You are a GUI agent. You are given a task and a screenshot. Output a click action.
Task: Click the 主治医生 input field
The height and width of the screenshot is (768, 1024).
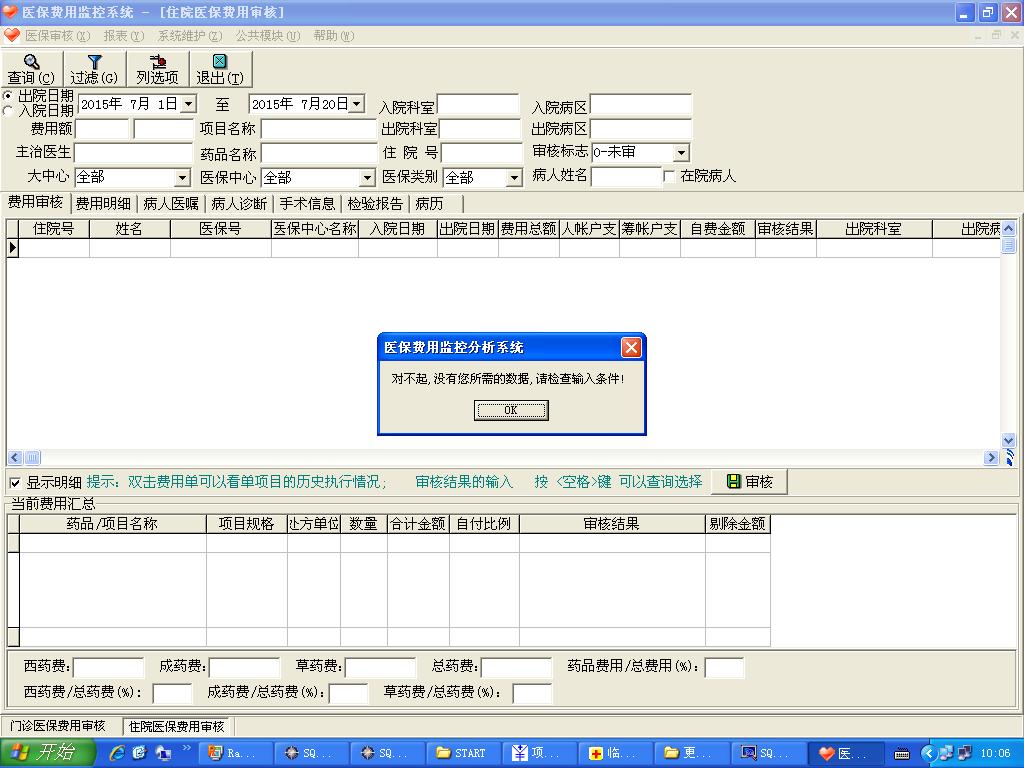[133, 153]
